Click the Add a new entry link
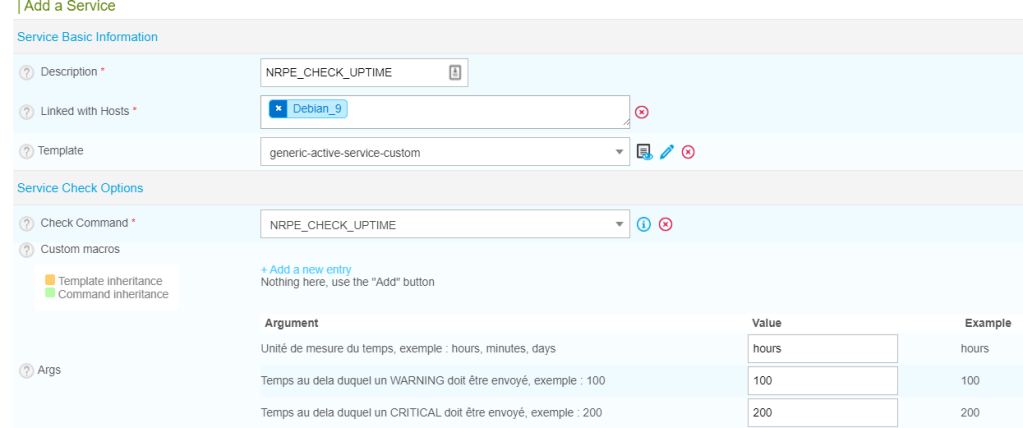 (x=305, y=269)
